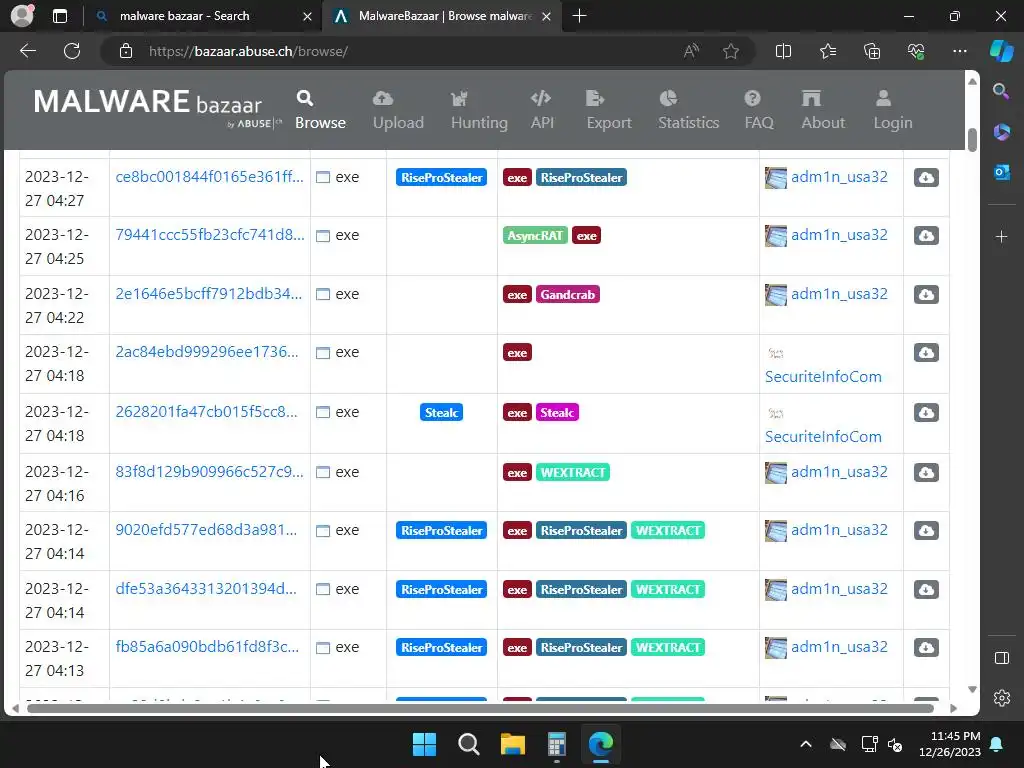Open hash 9020efd577ed68d3a981 link
Viewport: 1024px width, 768px height.
click(206, 530)
